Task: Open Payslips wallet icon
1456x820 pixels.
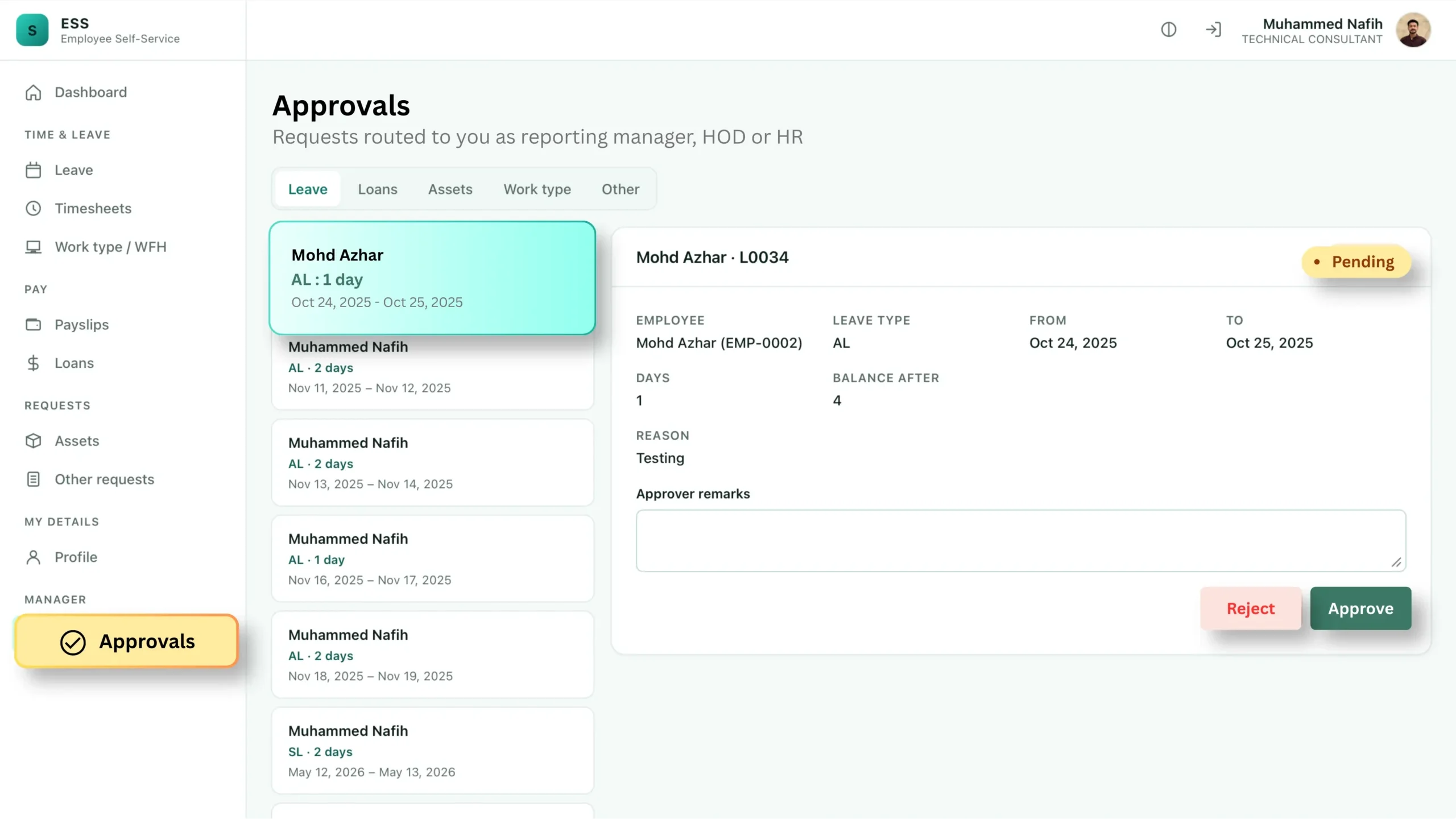Action: [34, 325]
